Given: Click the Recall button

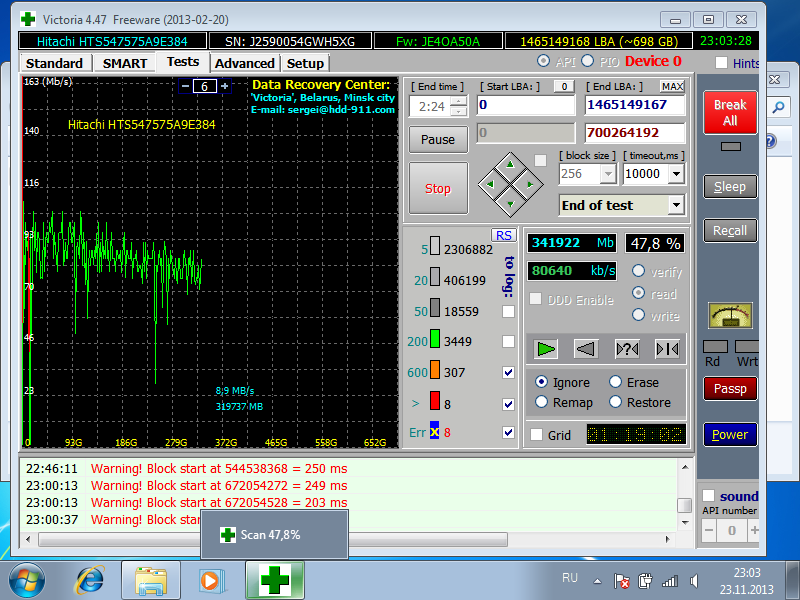Looking at the screenshot, I should (x=730, y=231).
